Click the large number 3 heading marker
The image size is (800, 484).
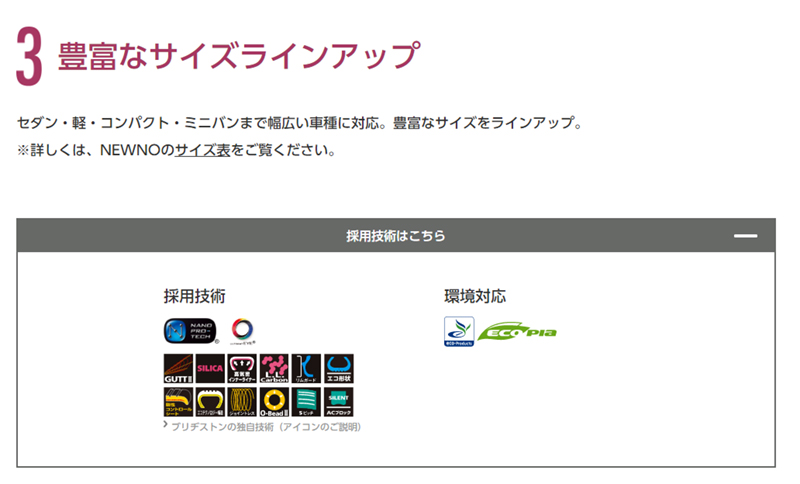click(29, 56)
